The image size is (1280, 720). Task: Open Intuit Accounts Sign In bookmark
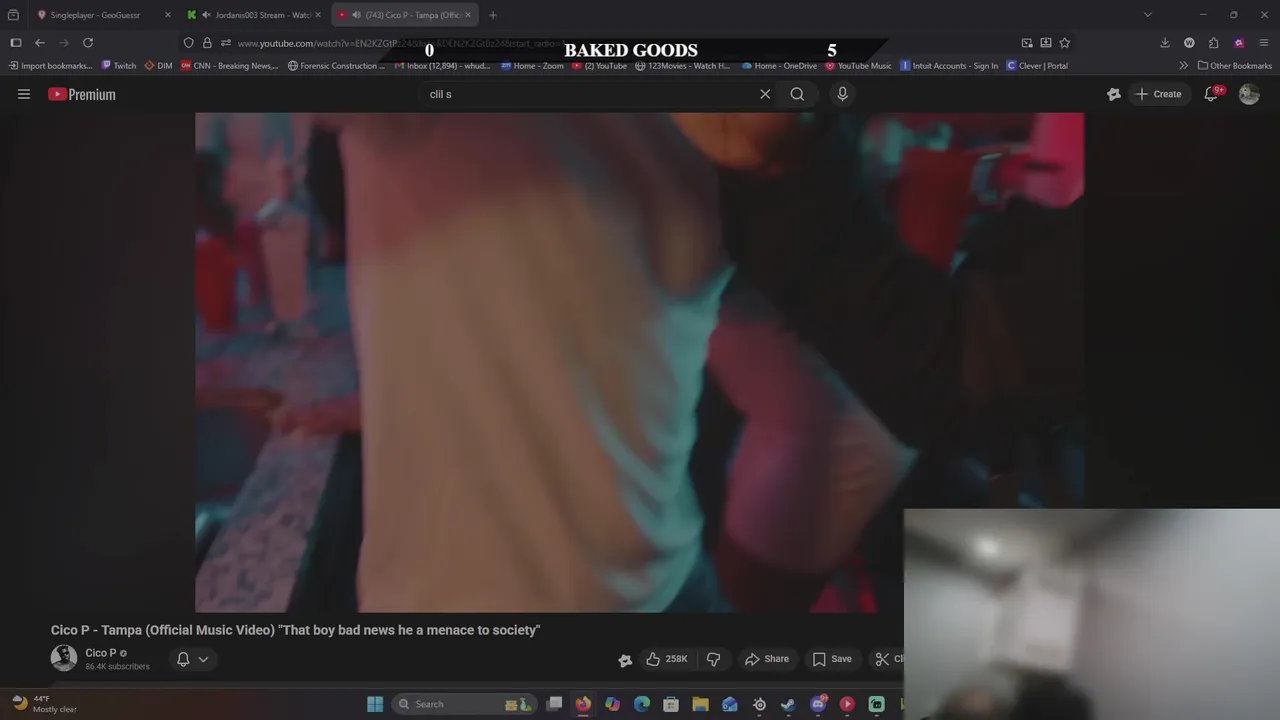pos(949,66)
